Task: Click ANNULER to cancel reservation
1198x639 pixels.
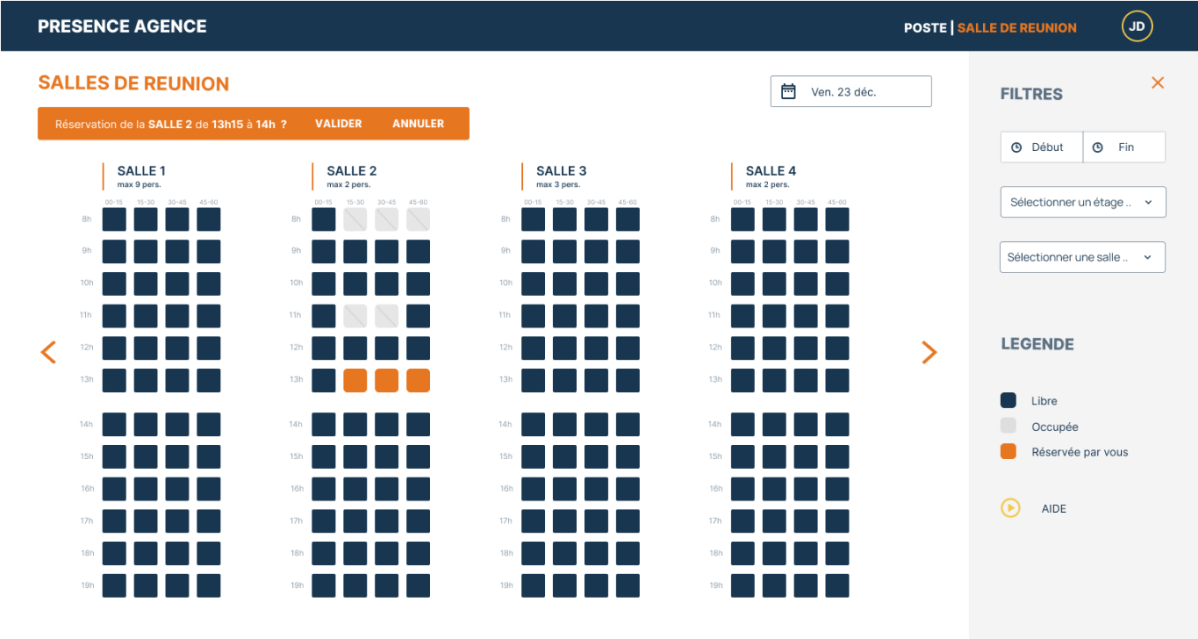Action: (x=418, y=124)
